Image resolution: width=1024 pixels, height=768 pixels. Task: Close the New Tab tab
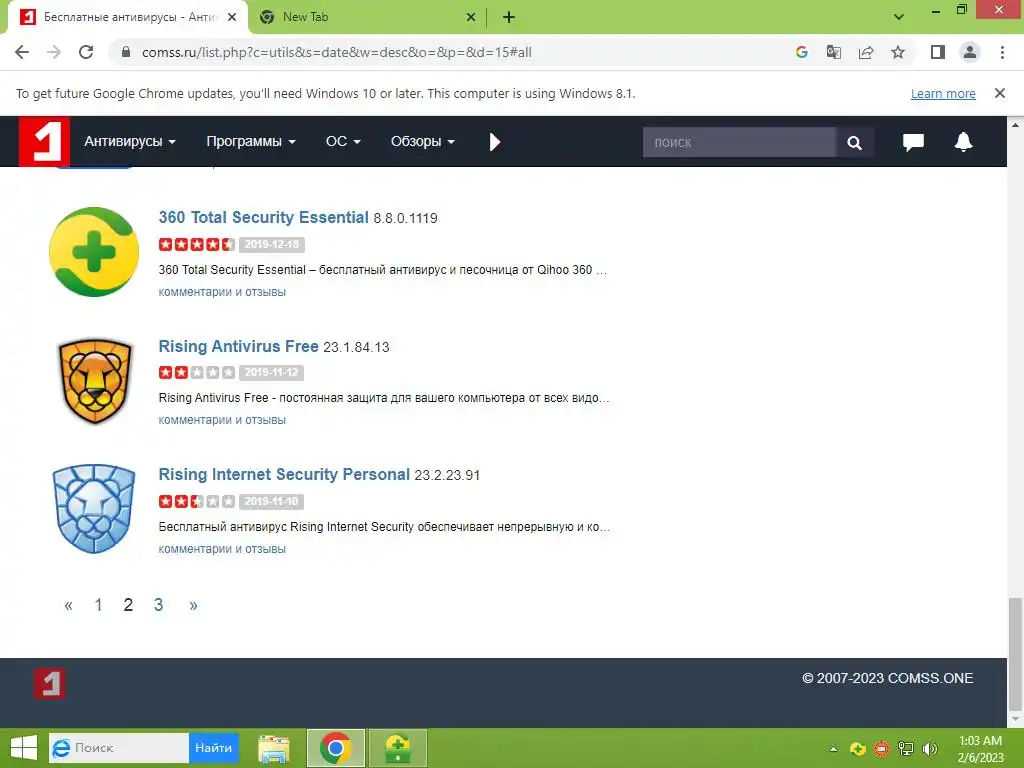pyautogui.click(x=471, y=17)
